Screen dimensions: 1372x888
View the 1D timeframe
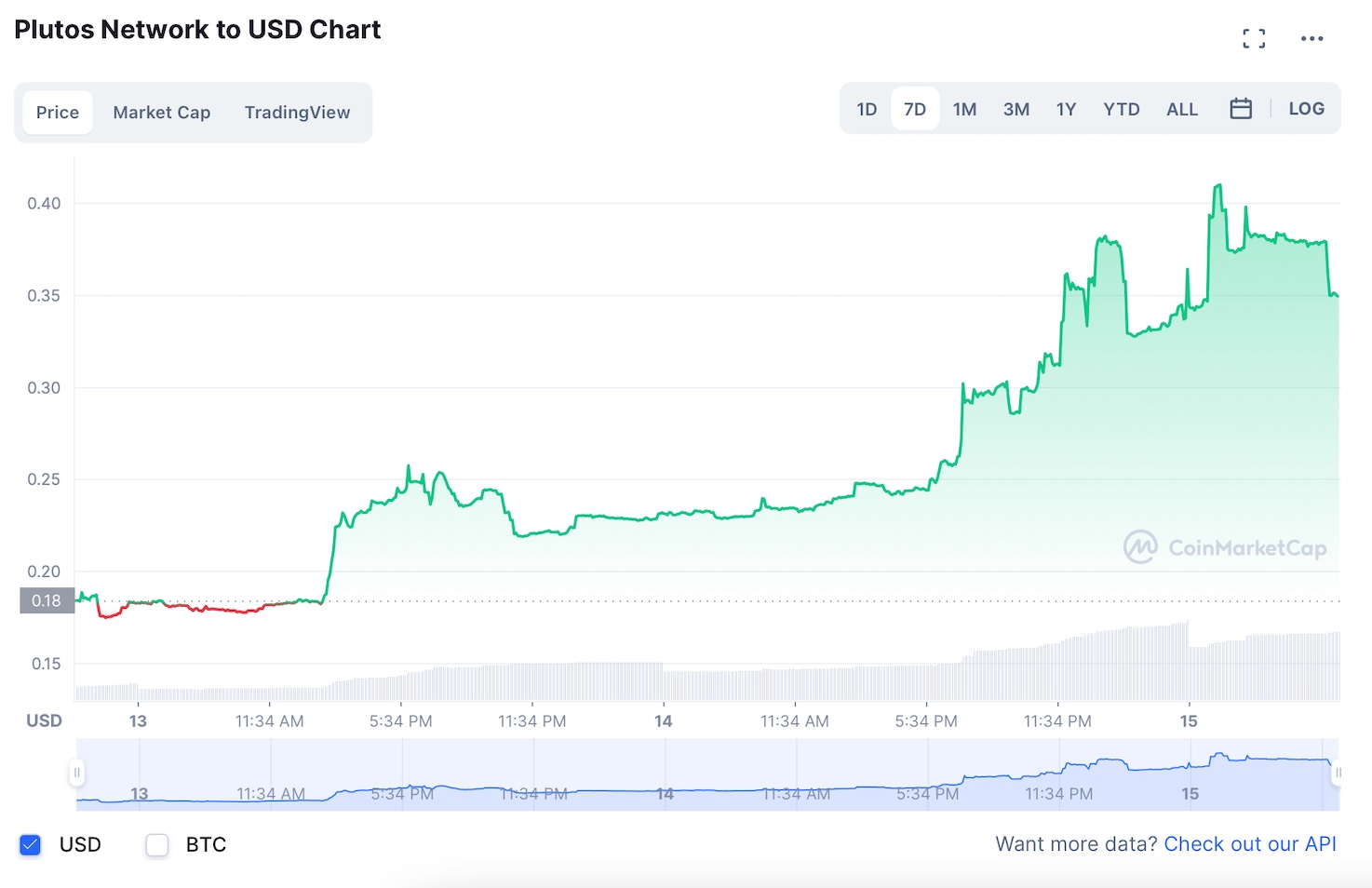tap(866, 108)
